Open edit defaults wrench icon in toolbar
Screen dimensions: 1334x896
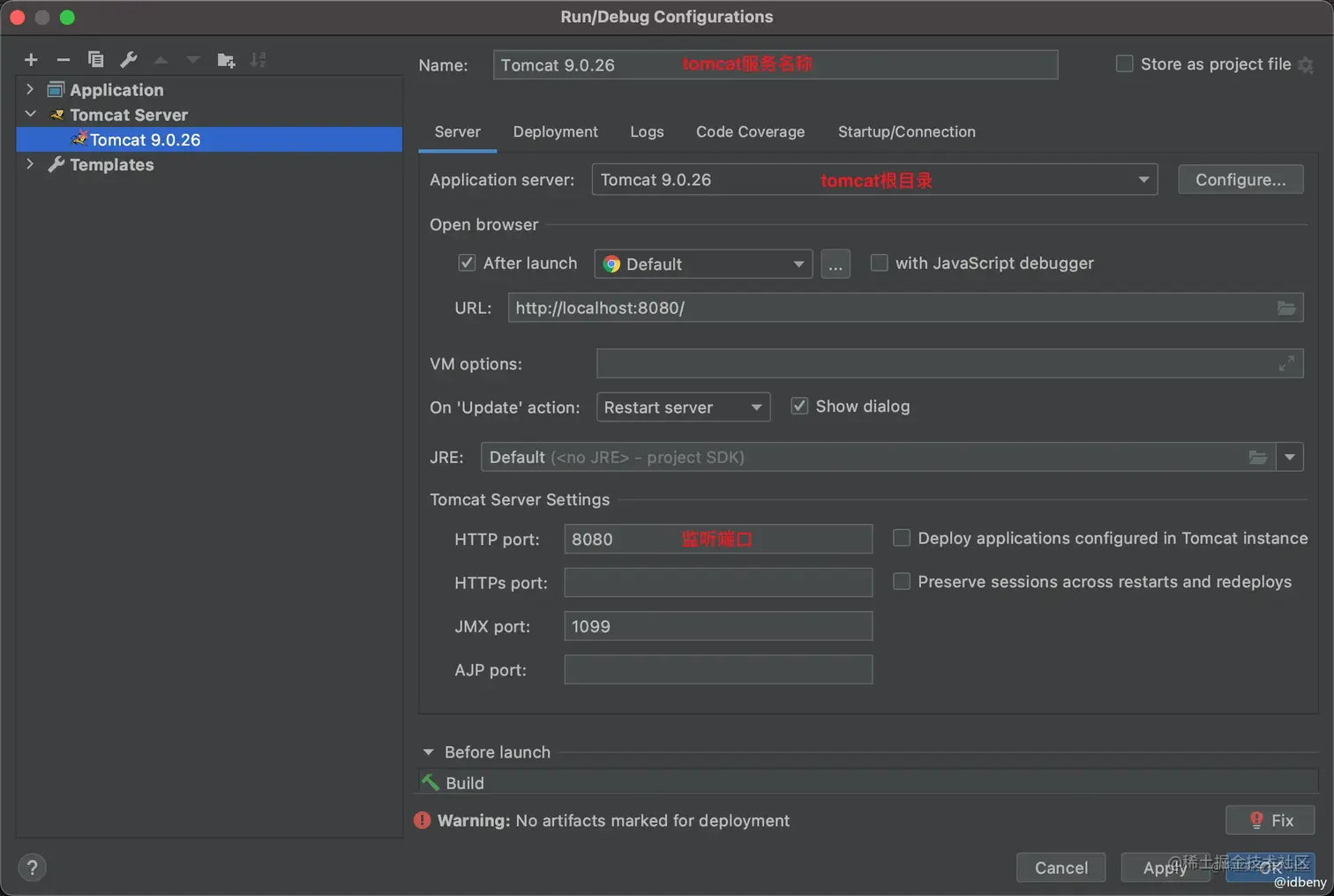[x=129, y=60]
